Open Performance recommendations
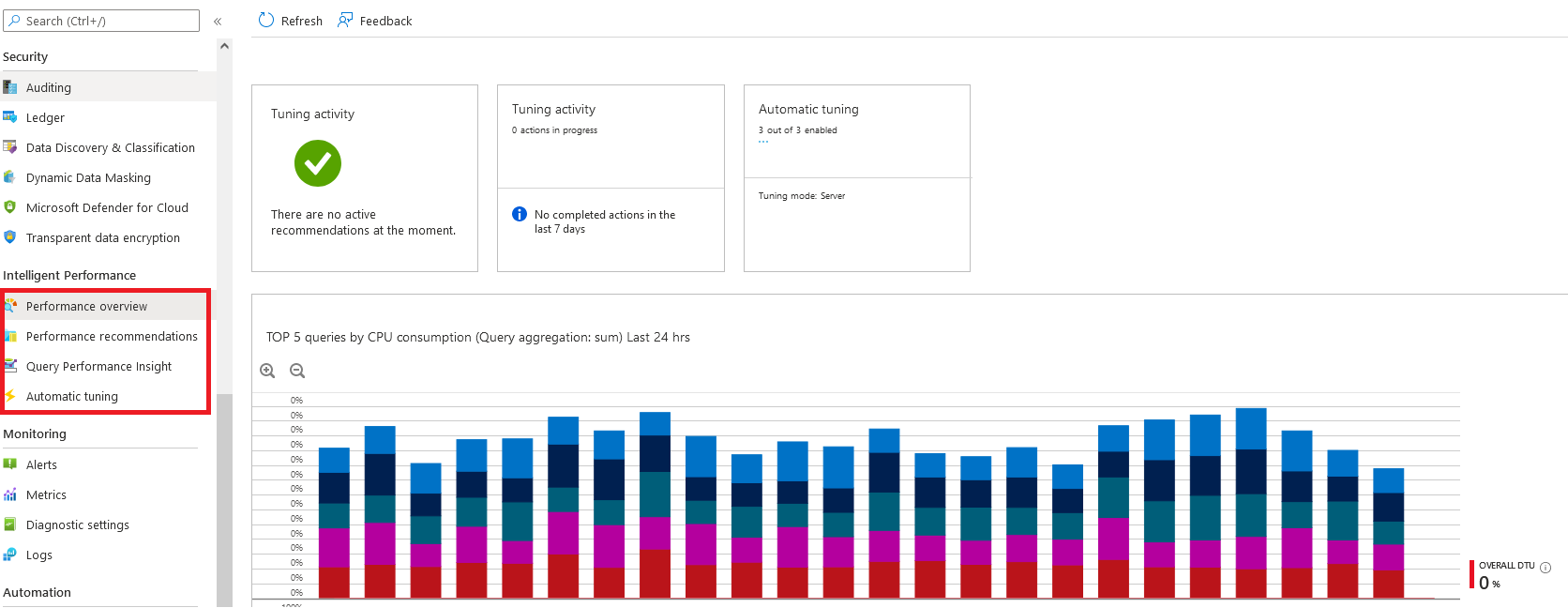Image resolution: width=1568 pixels, height=608 pixels. tap(106, 336)
